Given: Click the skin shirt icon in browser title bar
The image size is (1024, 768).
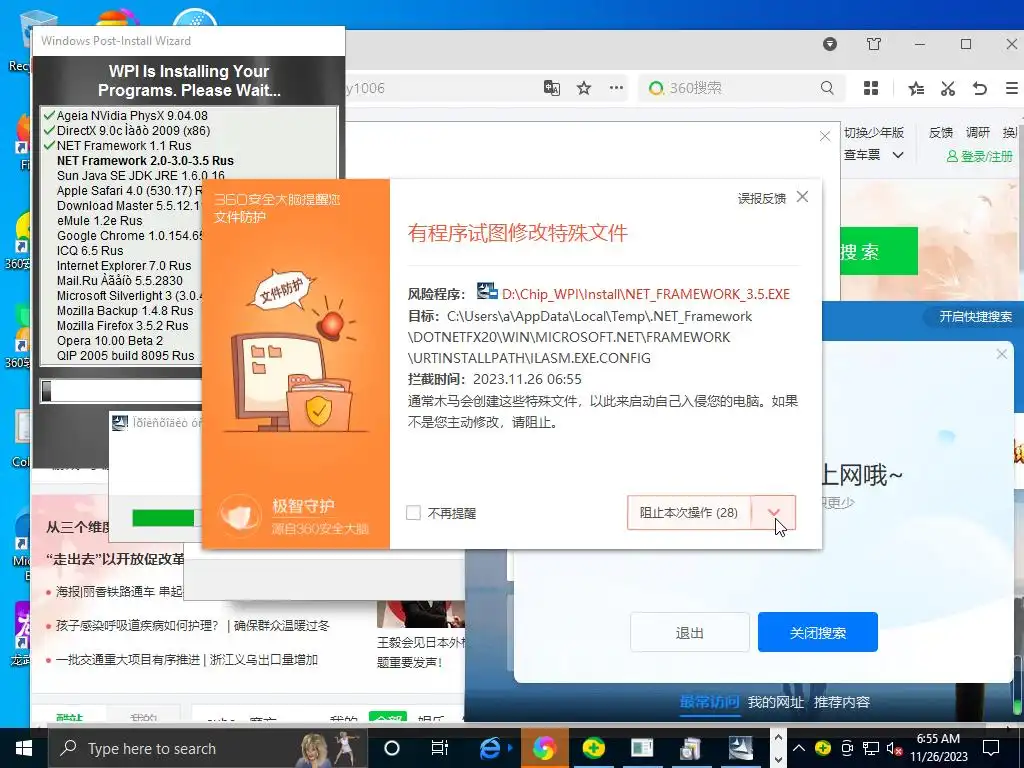Looking at the screenshot, I should click(x=874, y=44).
